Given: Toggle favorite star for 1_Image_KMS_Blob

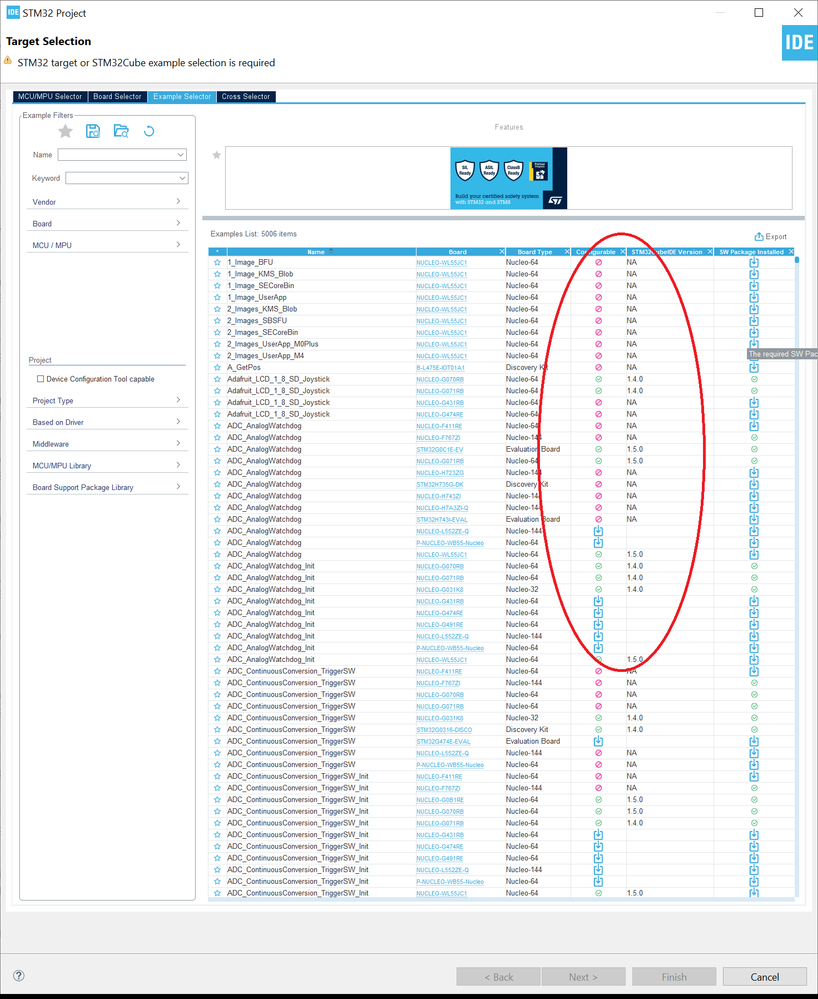Looking at the screenshot, I should point(217,274).
